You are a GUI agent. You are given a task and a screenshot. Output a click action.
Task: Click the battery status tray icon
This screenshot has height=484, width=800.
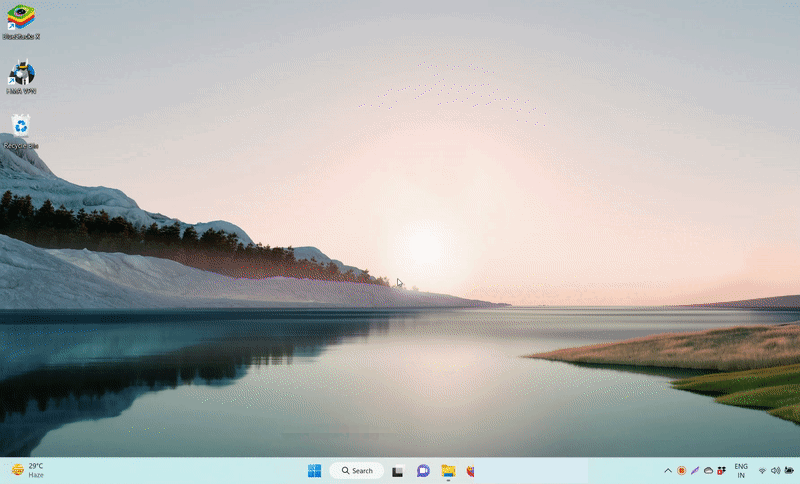pyautogui.click(x=788, y=471)
